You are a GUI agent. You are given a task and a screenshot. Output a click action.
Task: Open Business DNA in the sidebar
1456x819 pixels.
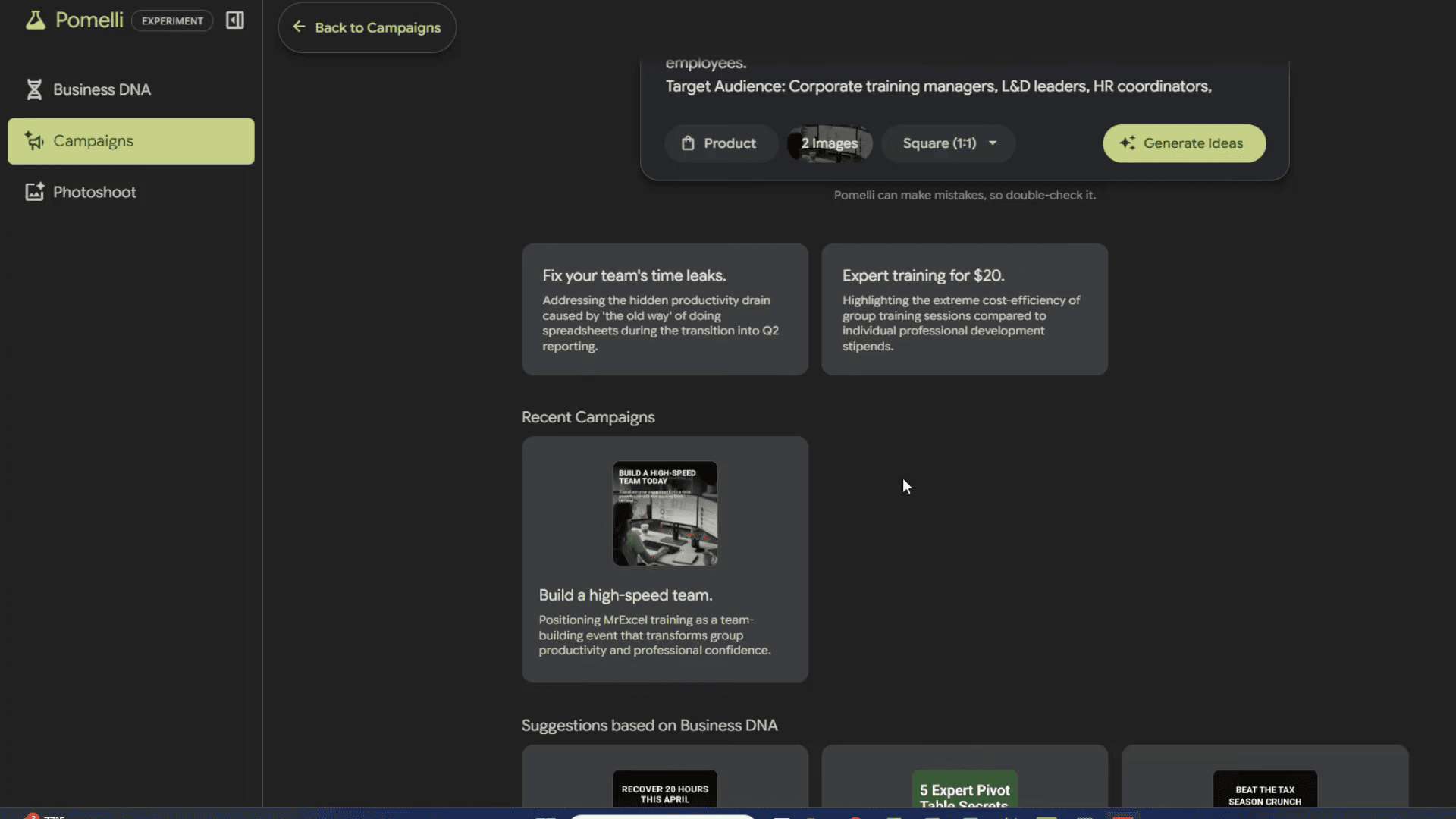click(x=131, y=89)
